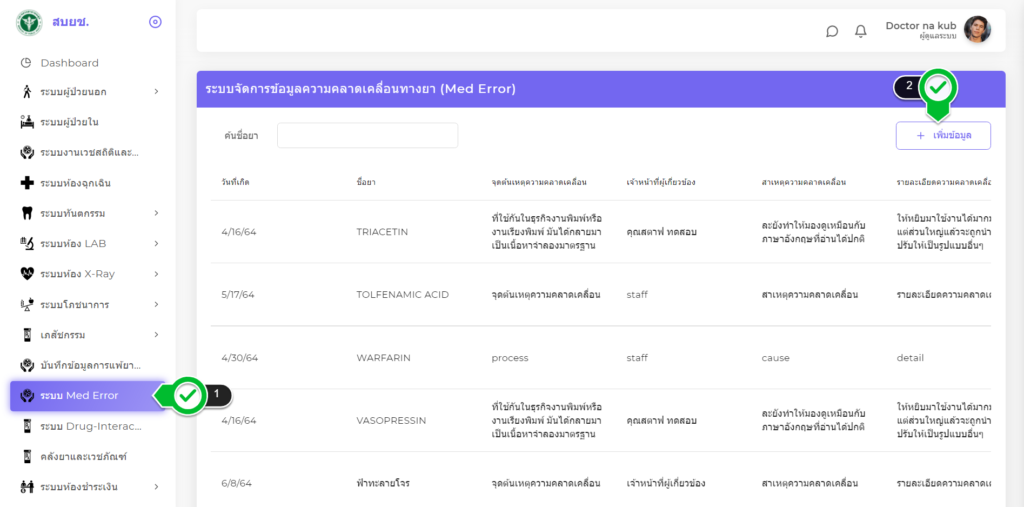1024x507 pixels.
Task: Click the X-Ray heartbeat icon
Action: point(27,274)
